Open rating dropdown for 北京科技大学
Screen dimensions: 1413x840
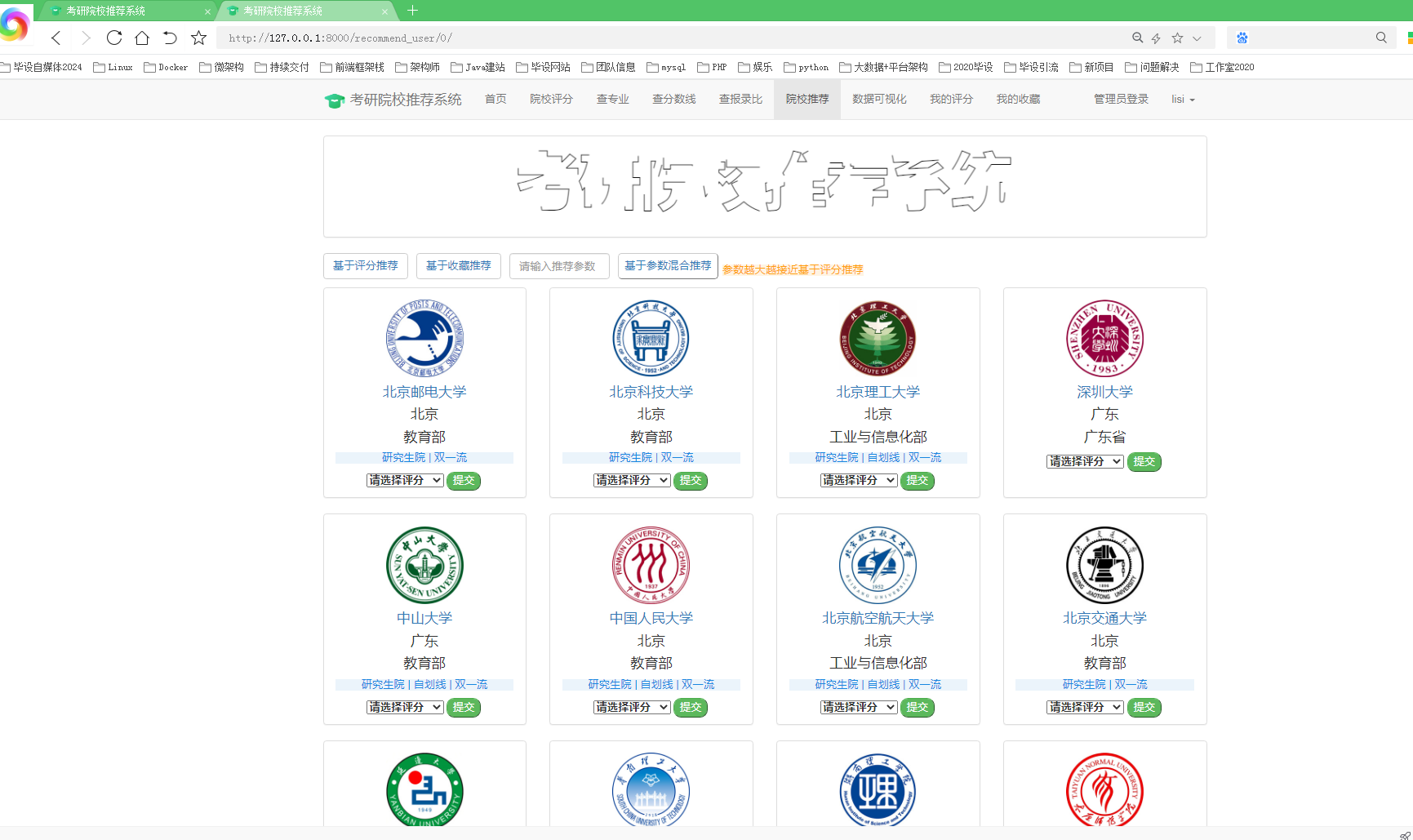632,480
